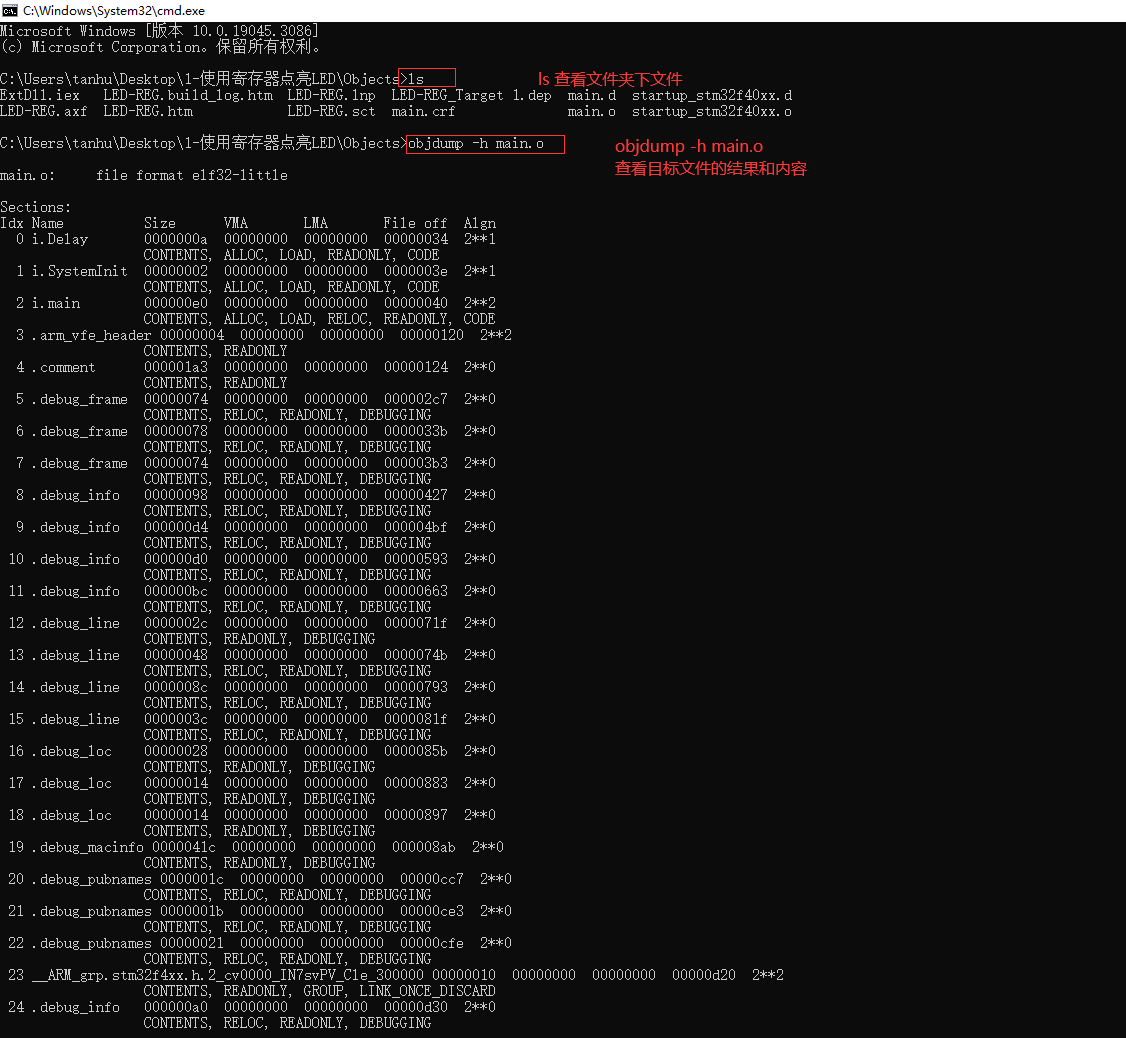Click size 000000d4 in row 9
Screen dimensions: 1126x1038
176,527
